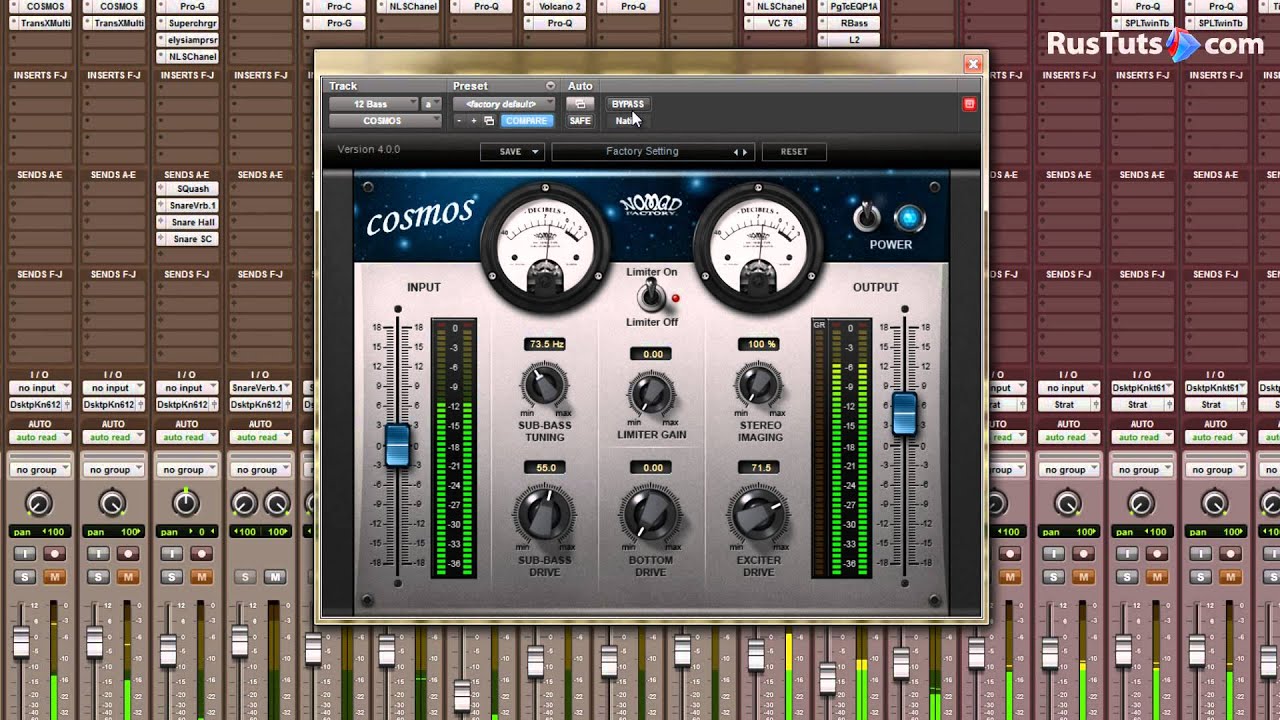The width and height of the screenshot is (1280, 720).
Task: Click the INPUT fader handle in Cosmos
Action: pyautogui.click(x=397, y=445)
